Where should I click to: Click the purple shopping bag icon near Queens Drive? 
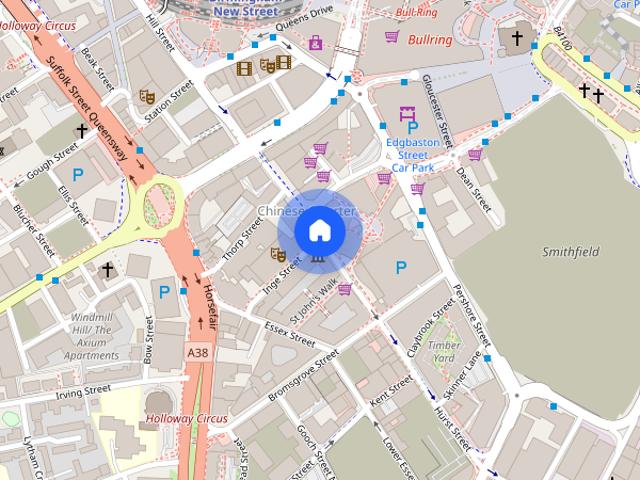pos(316,42)
